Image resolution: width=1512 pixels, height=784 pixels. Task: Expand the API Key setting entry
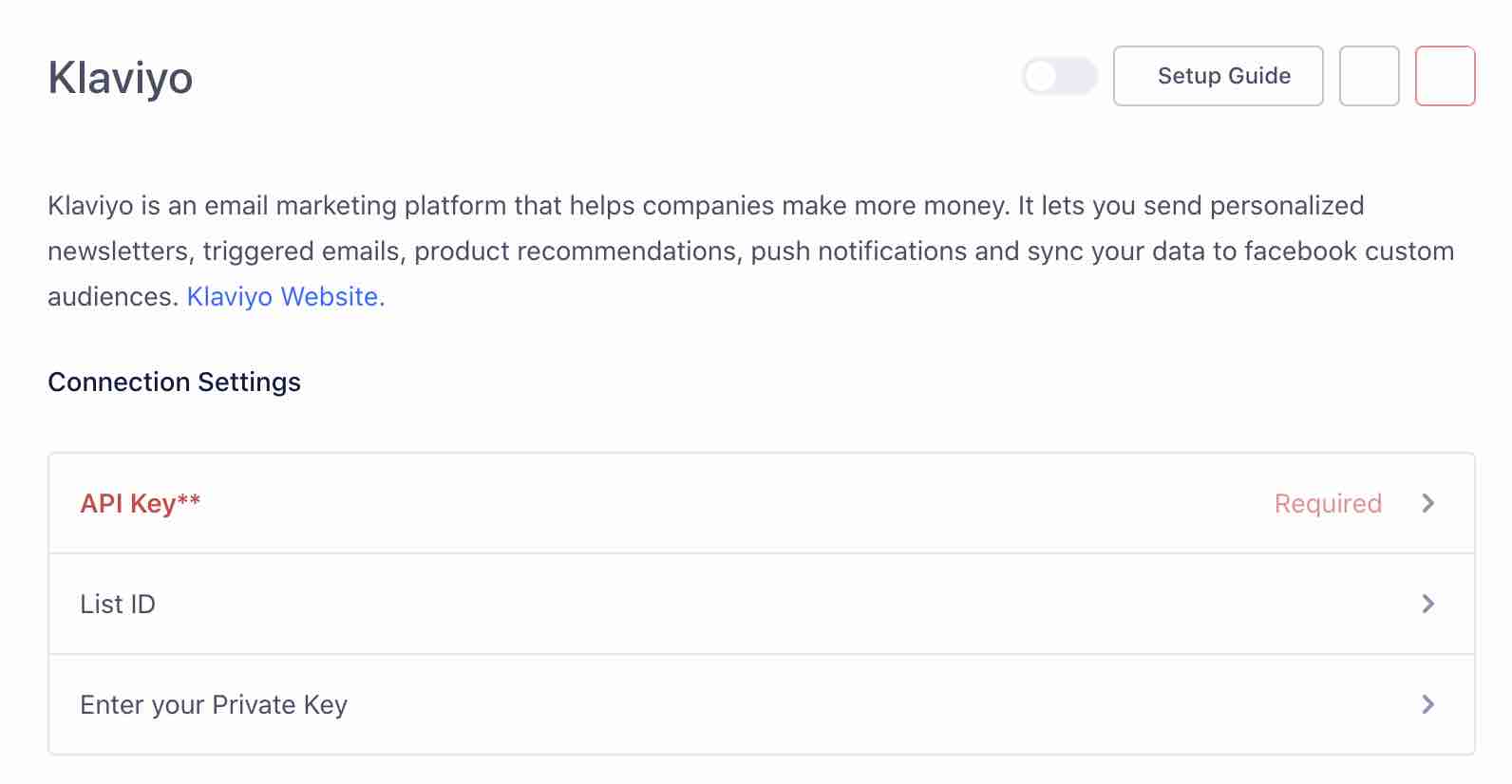coord(755,503)
